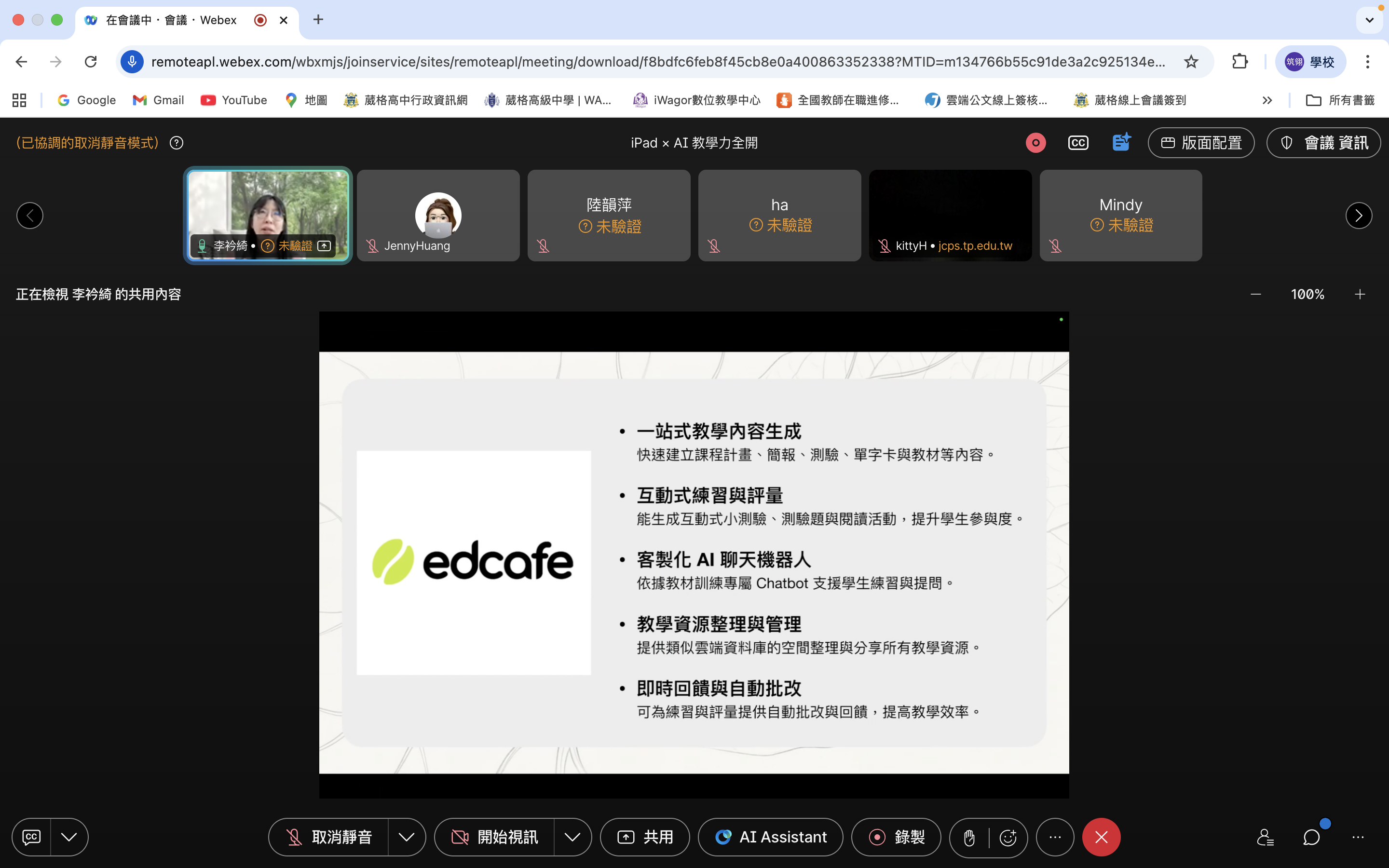Expand caption options arrow beside CC button

click(69, 837)
